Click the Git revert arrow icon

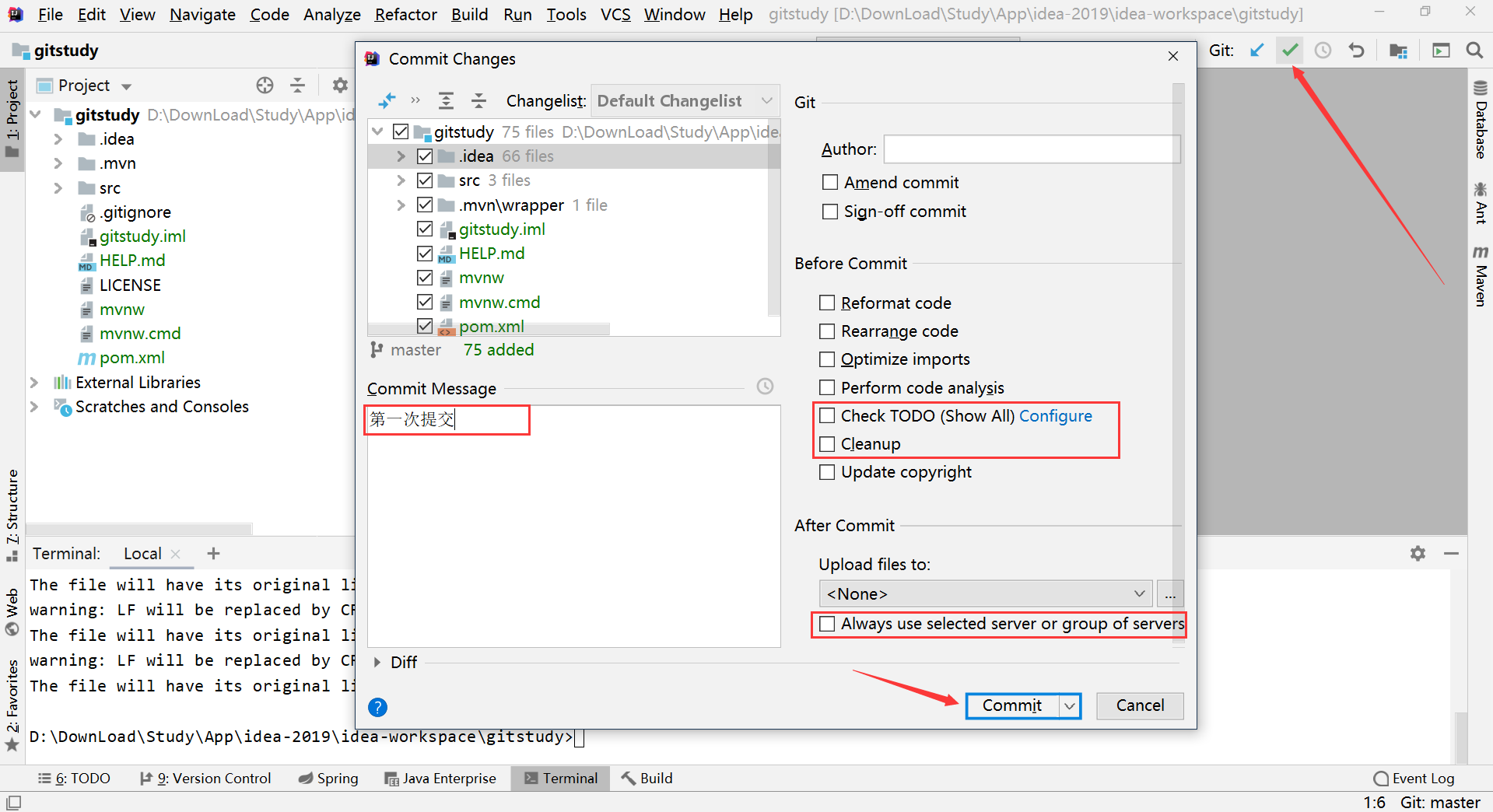tap(1357, 51)
